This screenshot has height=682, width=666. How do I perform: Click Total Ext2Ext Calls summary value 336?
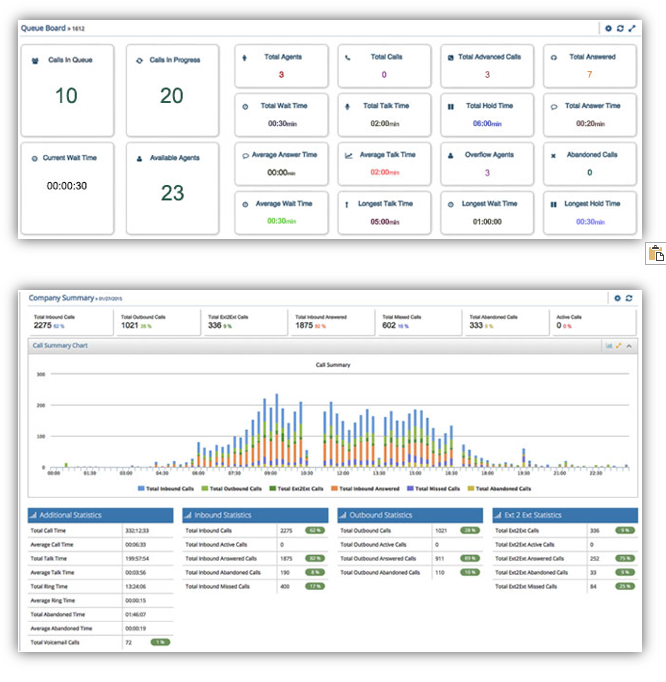pos(214,325)
